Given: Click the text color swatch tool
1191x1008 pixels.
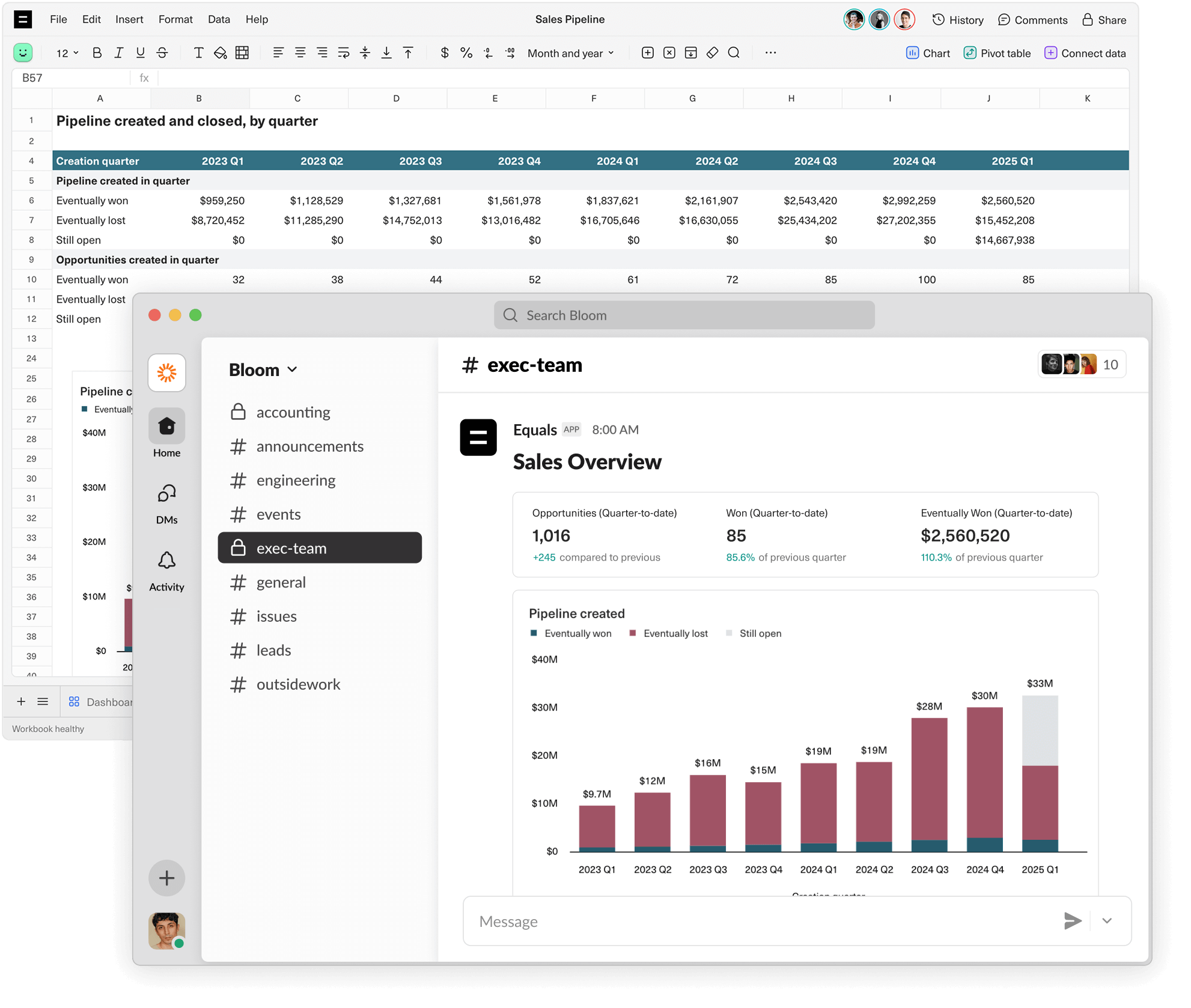Looking at the screenshot, I should pyautogui.click(x=198, y=53).
